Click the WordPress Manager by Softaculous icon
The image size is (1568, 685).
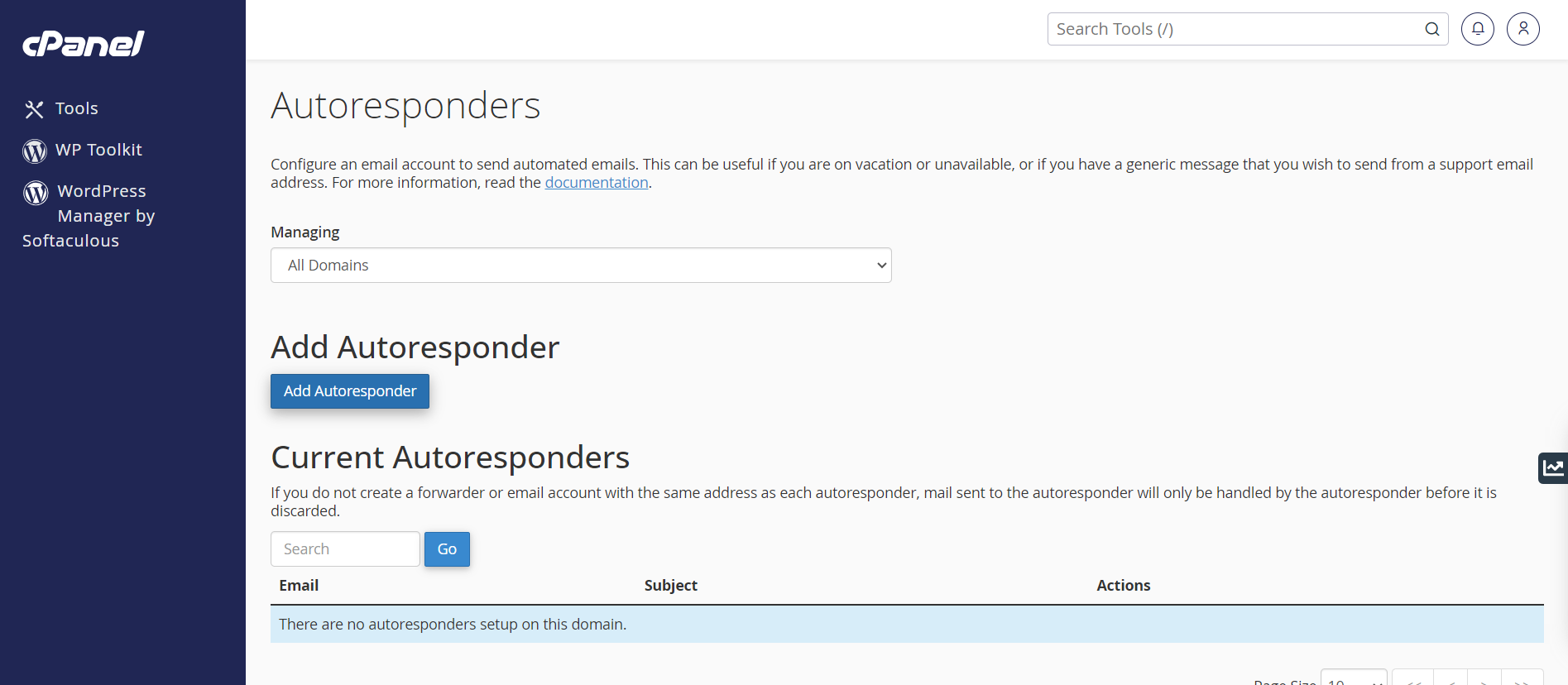[36, 193]
